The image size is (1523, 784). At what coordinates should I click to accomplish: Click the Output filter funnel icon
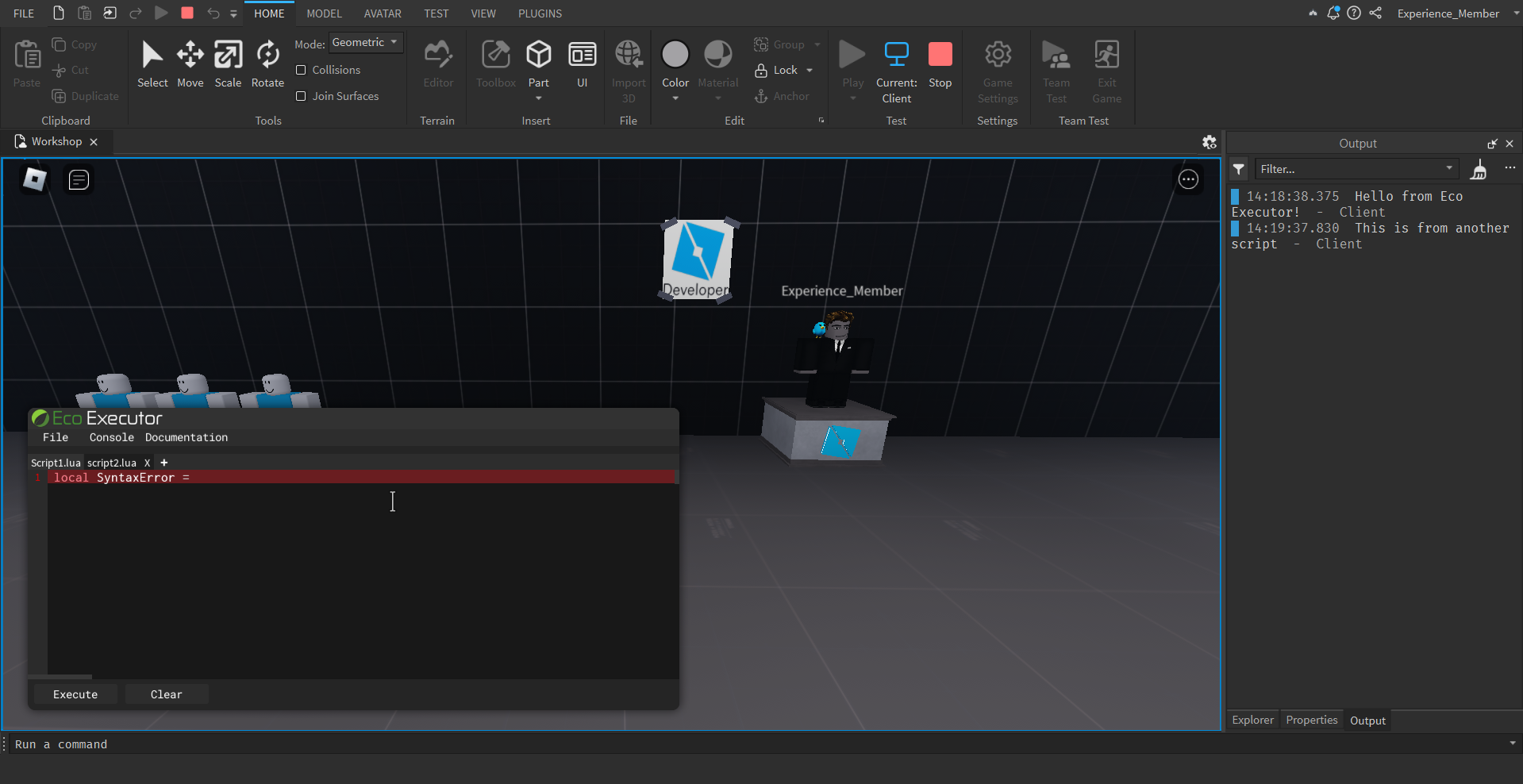click(1239, 169)
